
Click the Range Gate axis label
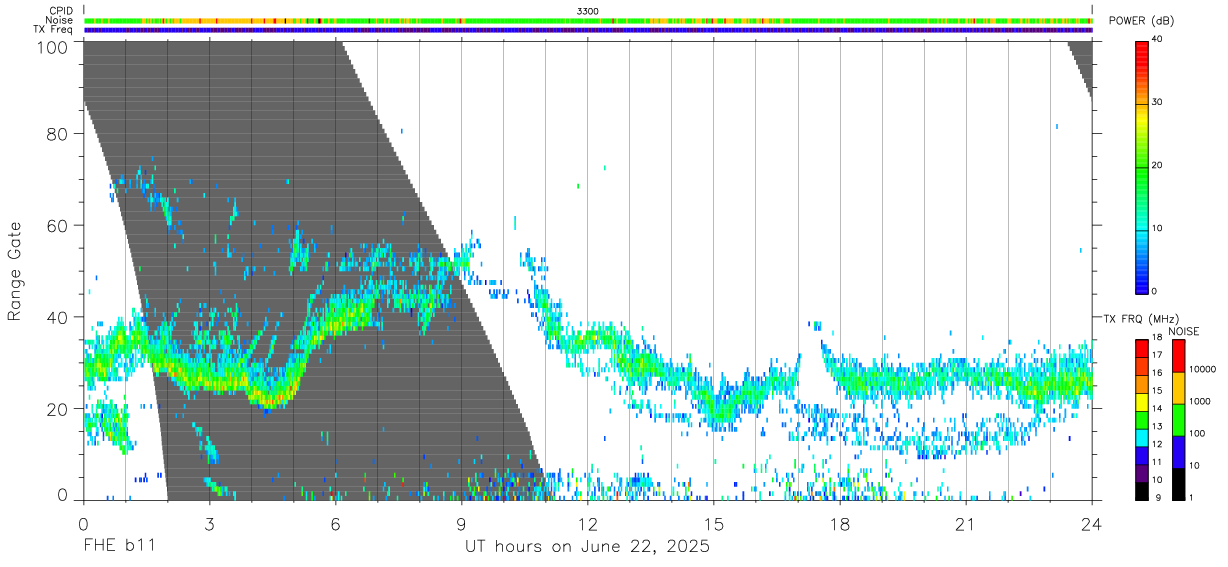[15, 271]
